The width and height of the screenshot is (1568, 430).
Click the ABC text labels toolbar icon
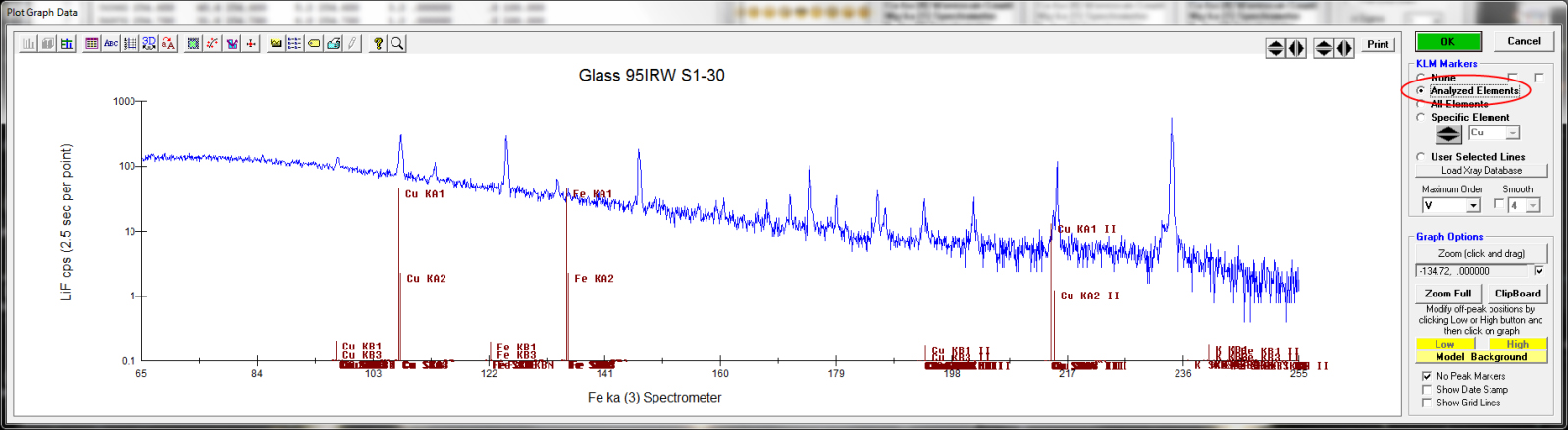(111, 44)
